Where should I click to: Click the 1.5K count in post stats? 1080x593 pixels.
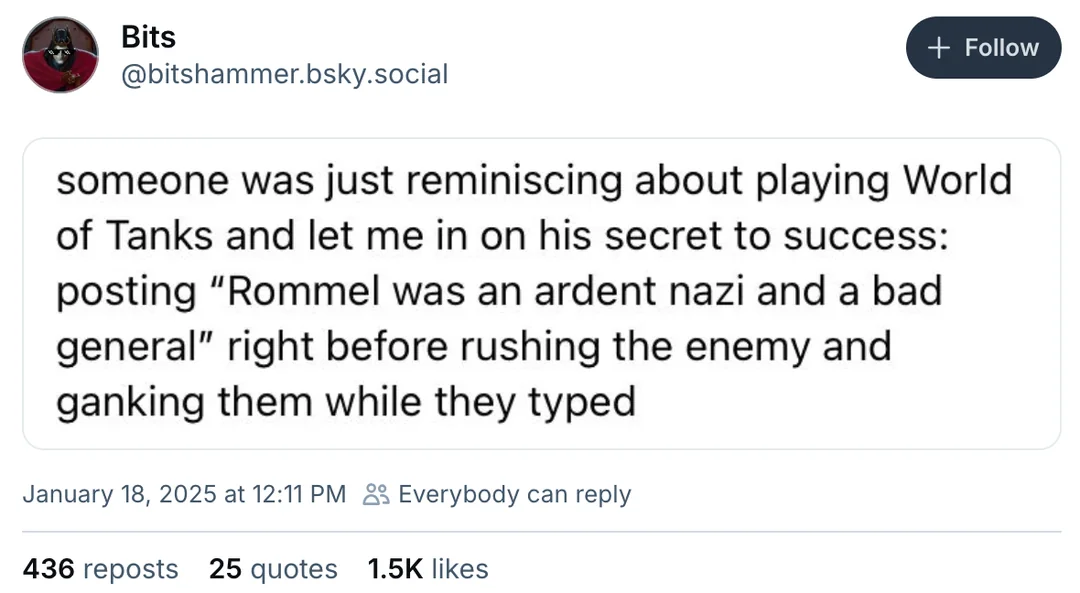394,569
